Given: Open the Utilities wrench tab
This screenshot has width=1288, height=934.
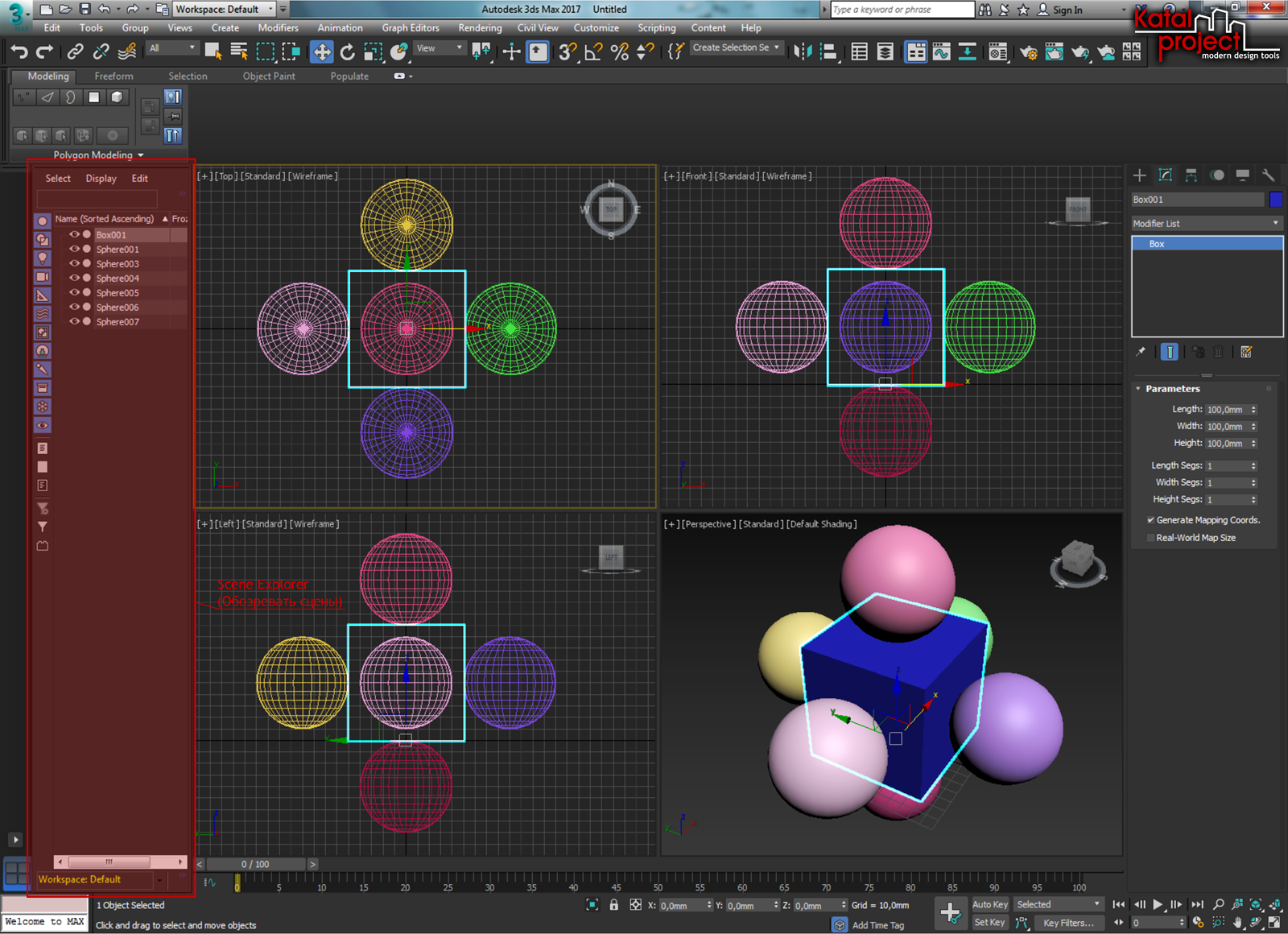Looking at the screenshot, I should [1268, 176].
